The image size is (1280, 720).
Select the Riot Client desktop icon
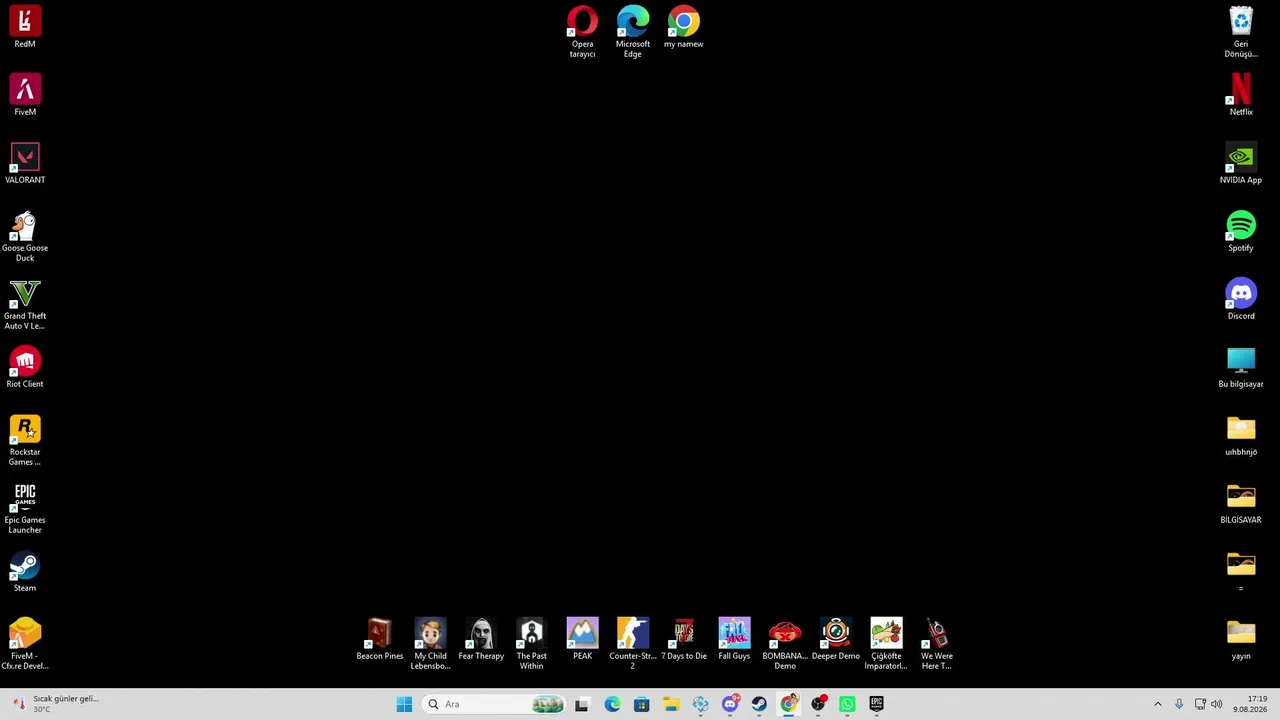(25, 367)
